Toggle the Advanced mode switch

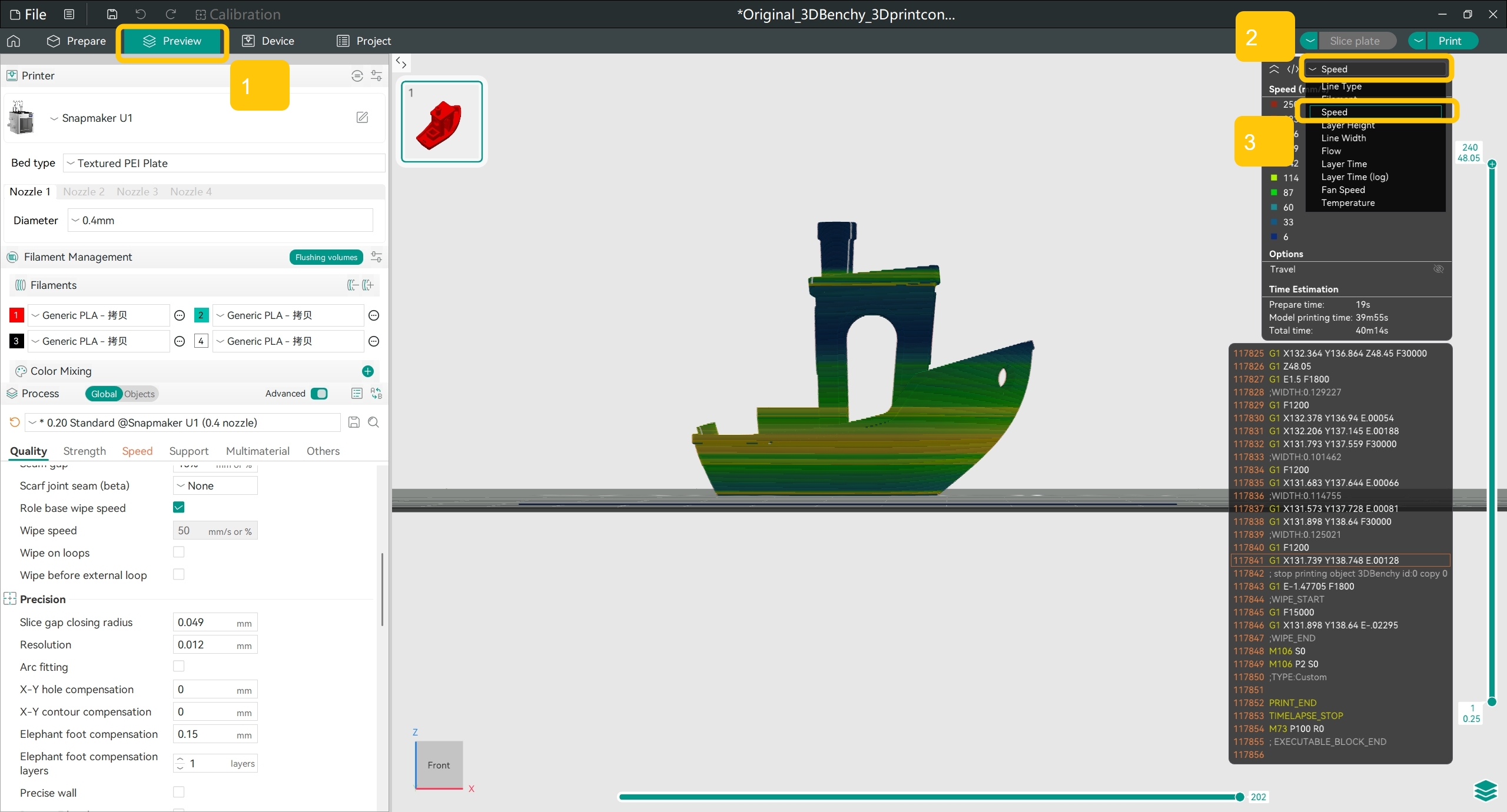[319, 394]
